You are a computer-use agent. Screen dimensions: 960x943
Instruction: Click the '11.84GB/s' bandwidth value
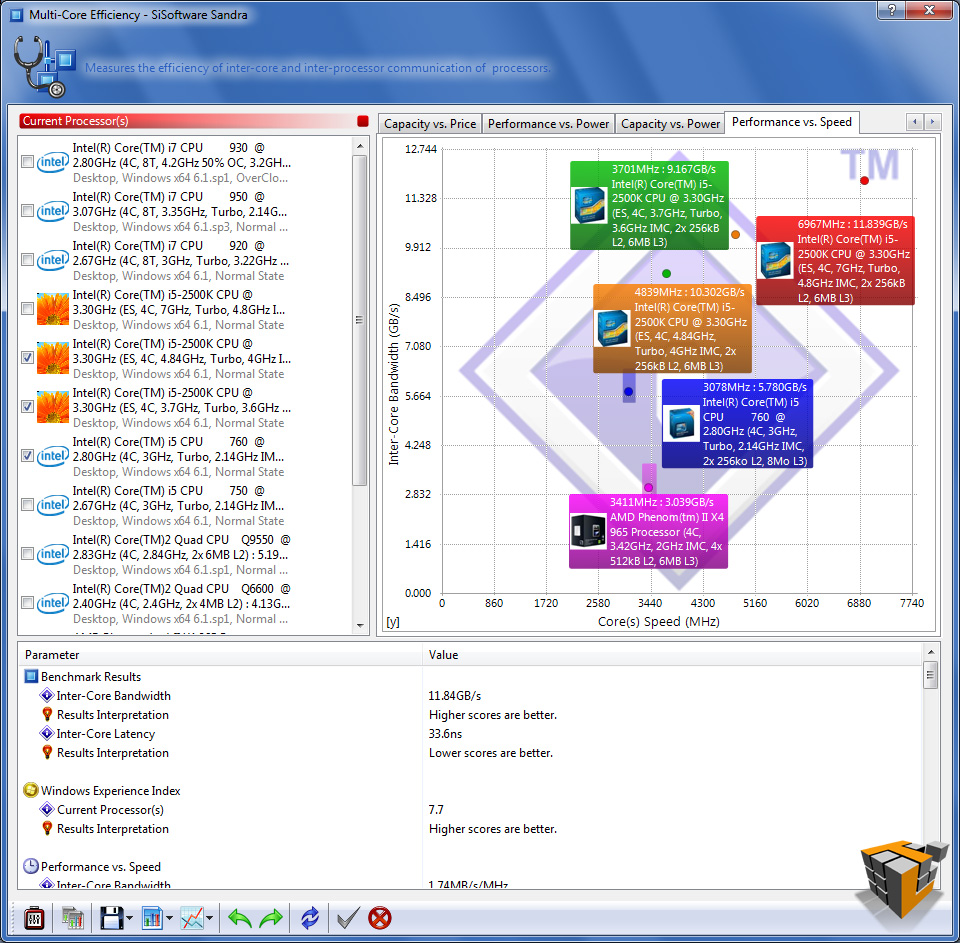(x=455, y=696)
